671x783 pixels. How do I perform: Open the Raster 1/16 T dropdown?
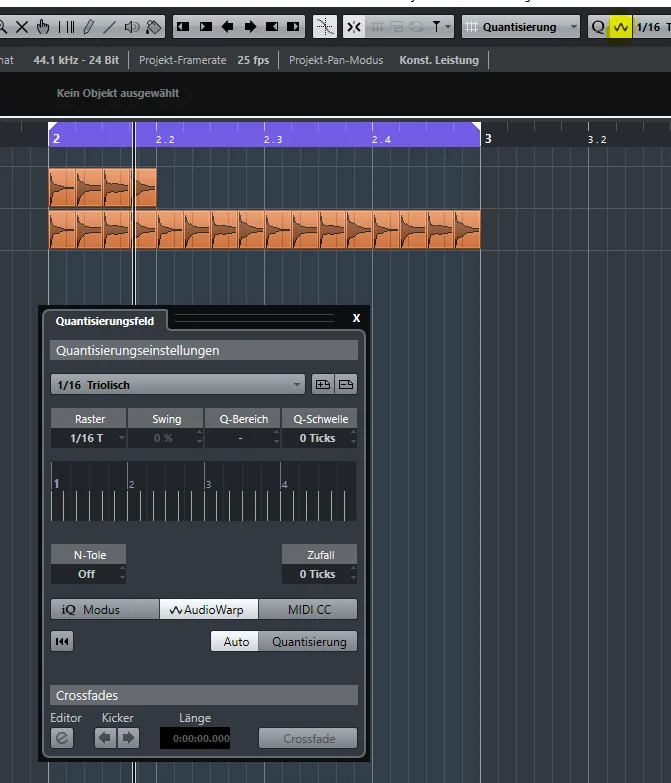point(88,438)
